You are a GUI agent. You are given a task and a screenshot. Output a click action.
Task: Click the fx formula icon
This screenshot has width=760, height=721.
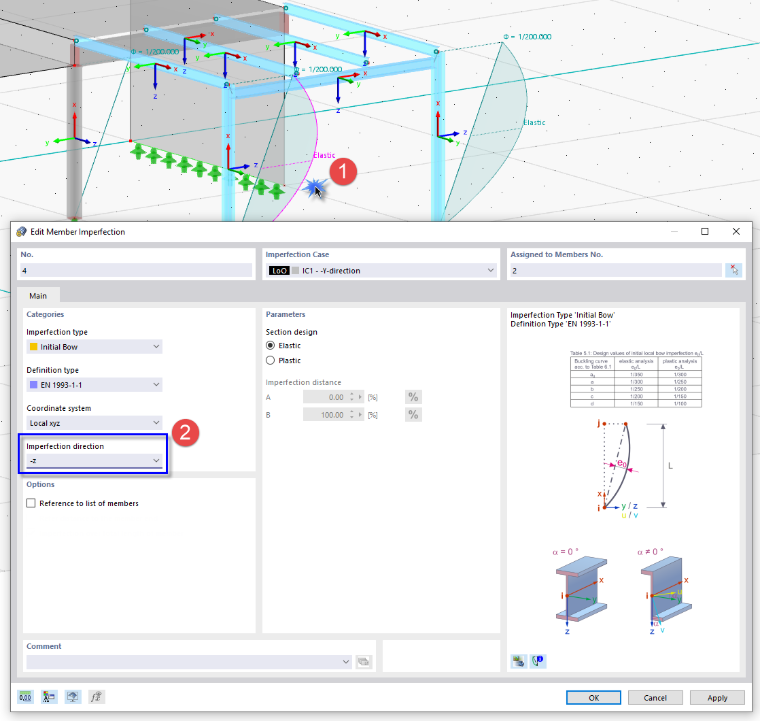(x=96, y=697)
